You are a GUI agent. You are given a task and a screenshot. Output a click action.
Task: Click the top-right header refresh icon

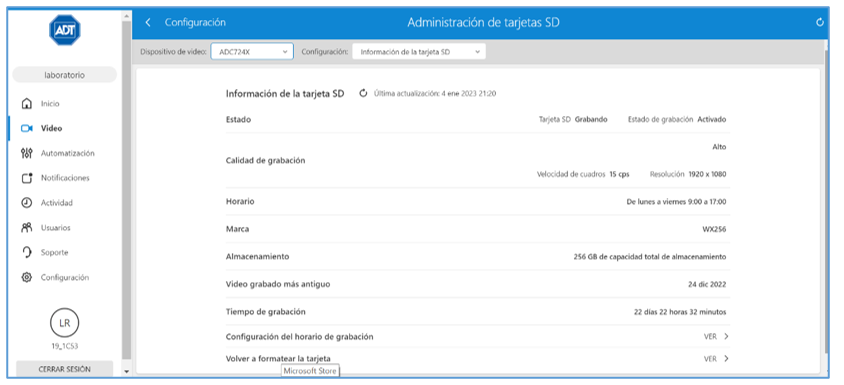[820, 23]
